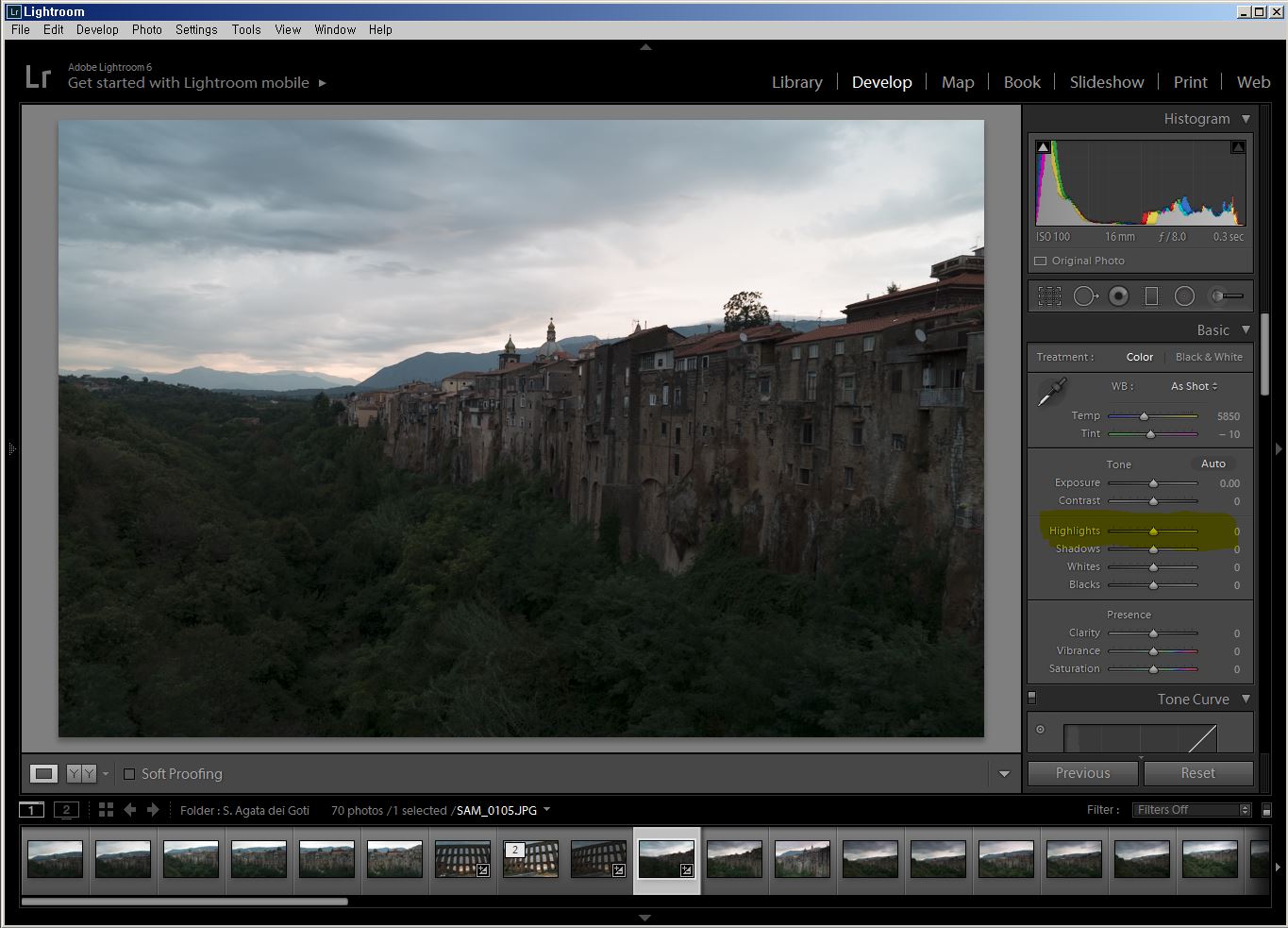
Task: Switch to the Library module
Action: coord(796,82)
